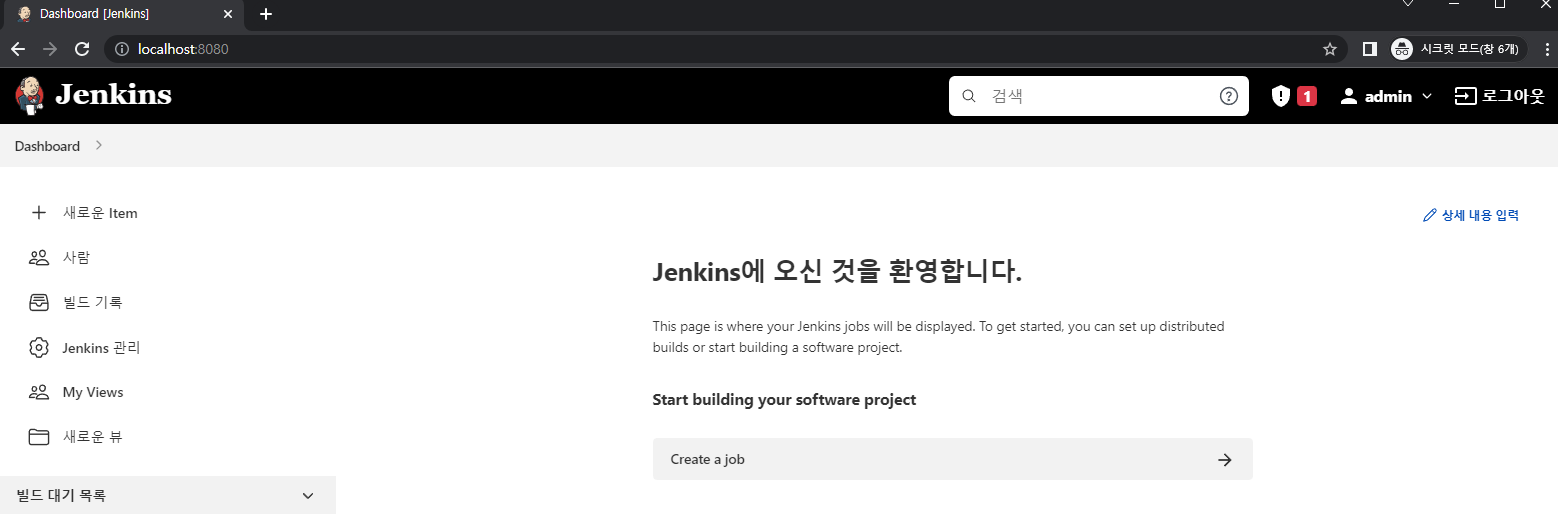1558x514 pixels.
Task: Click the gear icon beside Jenkins 관리
Action: click(39, 347)
